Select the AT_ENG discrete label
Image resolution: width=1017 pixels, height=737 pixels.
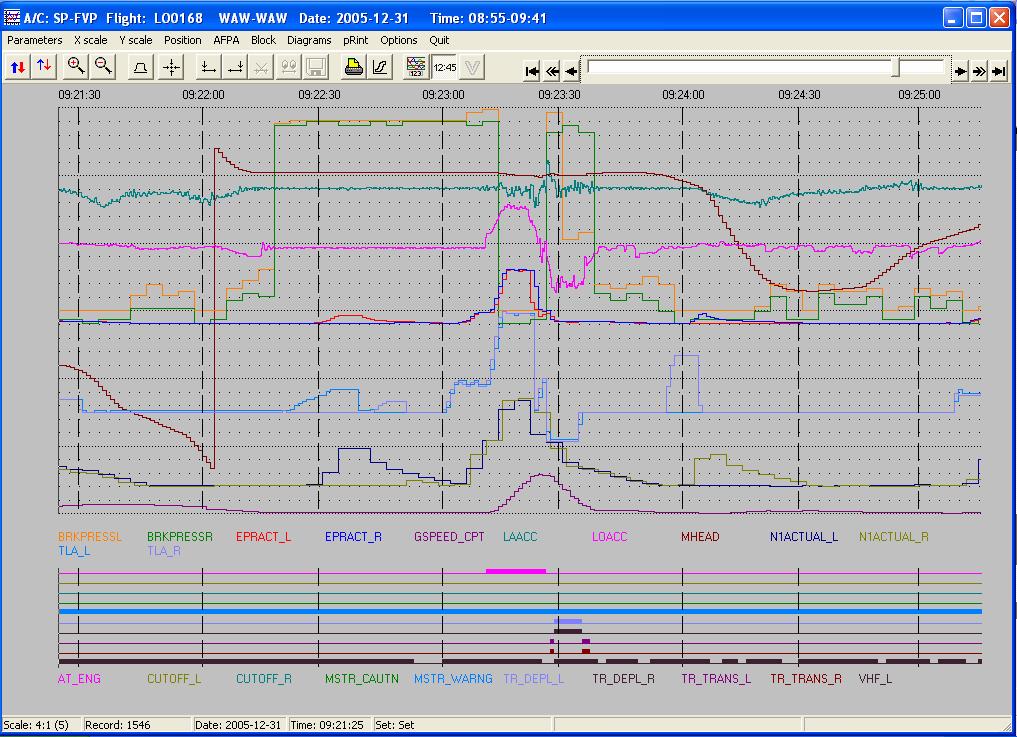[x=79, y=679]
